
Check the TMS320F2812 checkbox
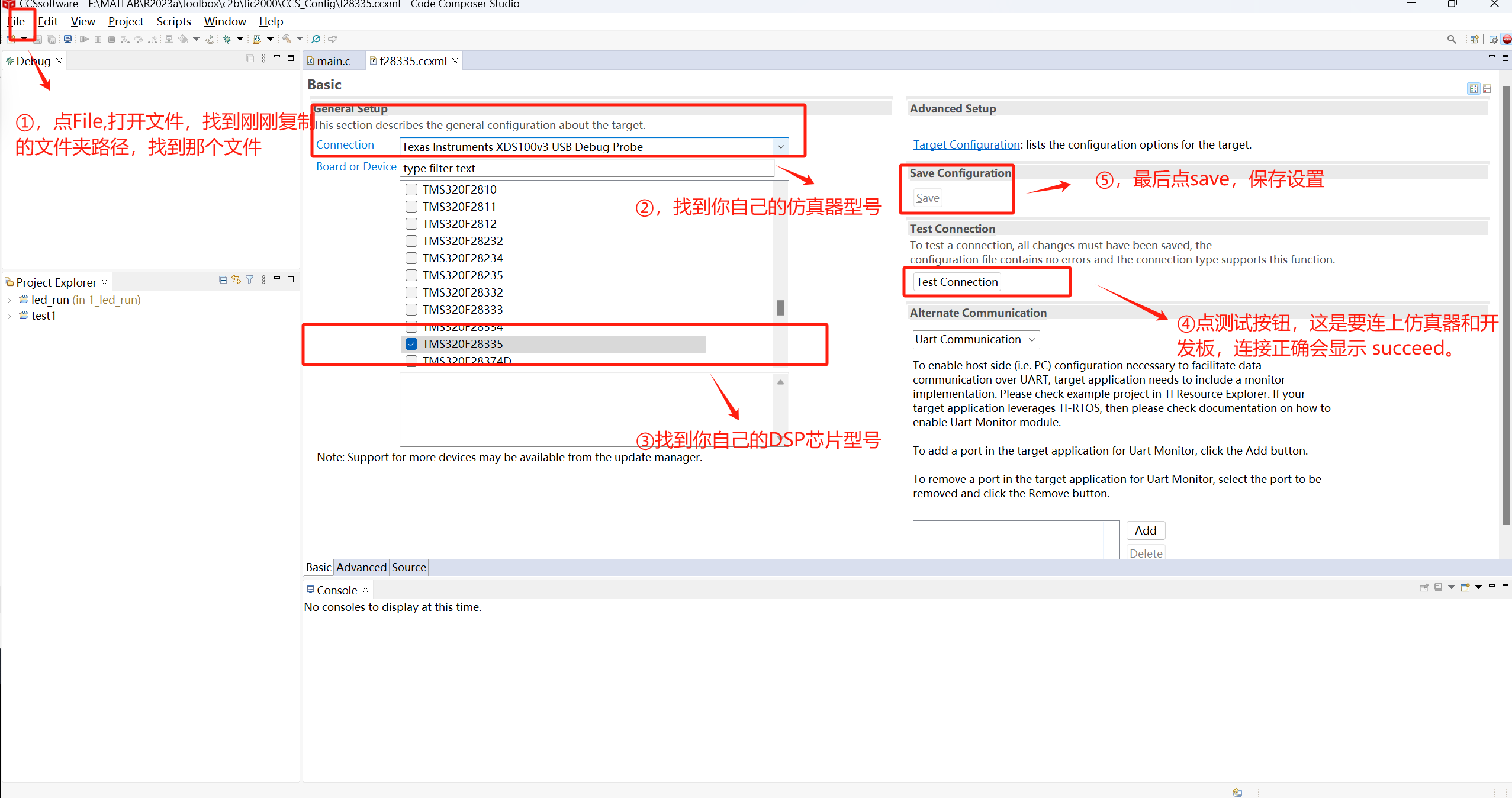(411, 224)
